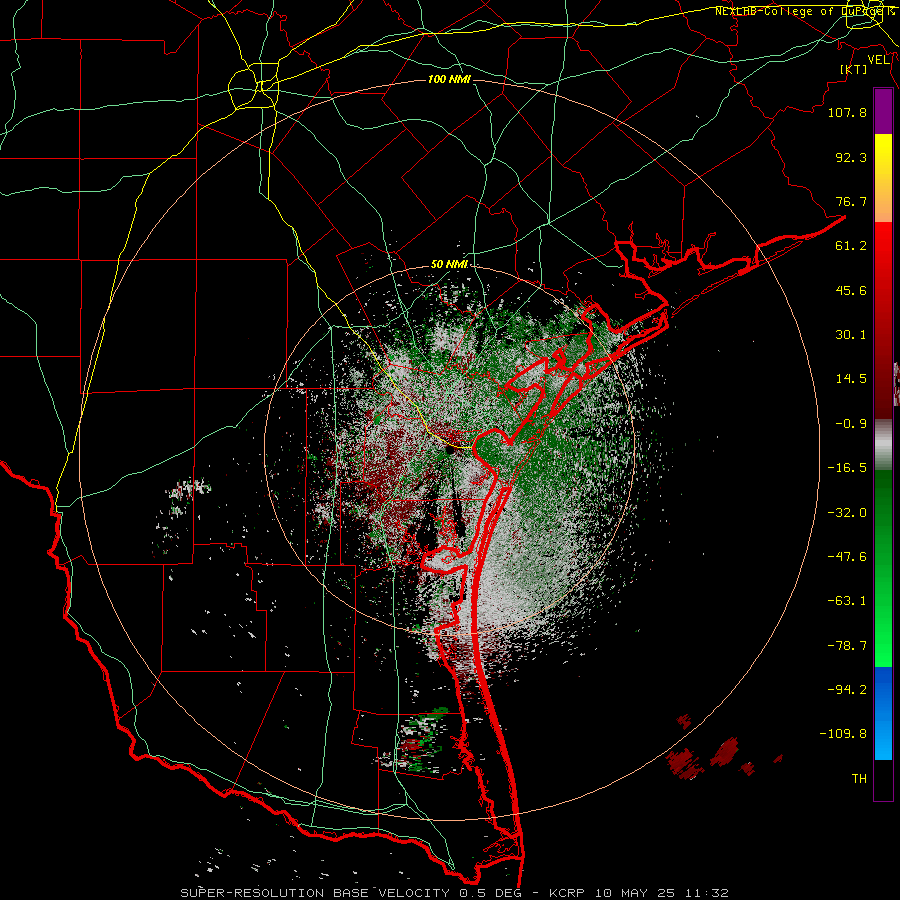Pick the yellow-orange segment of the color bar
900x900 pixels.
tap(883, 178)
